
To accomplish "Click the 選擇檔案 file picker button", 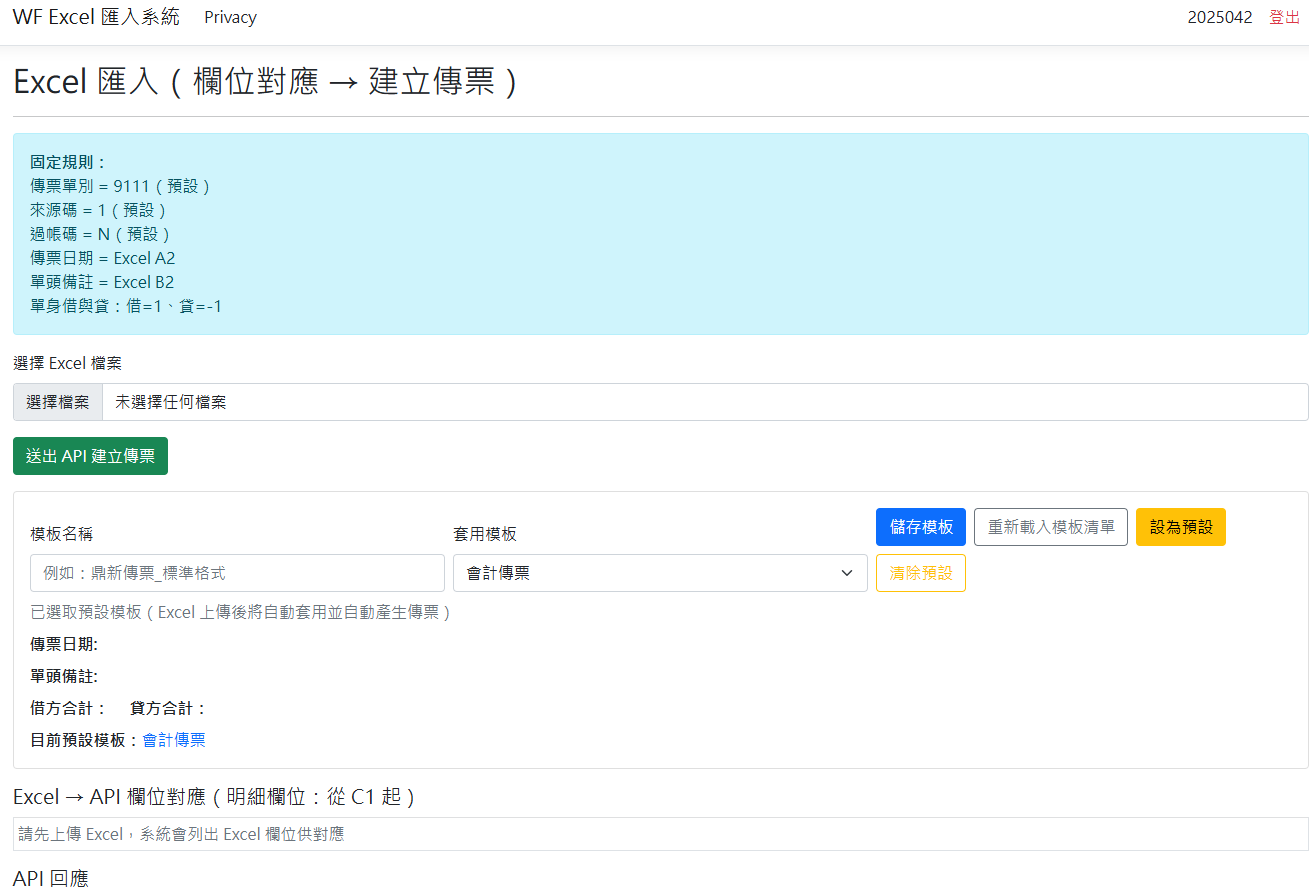I will [x=57, y=401].
